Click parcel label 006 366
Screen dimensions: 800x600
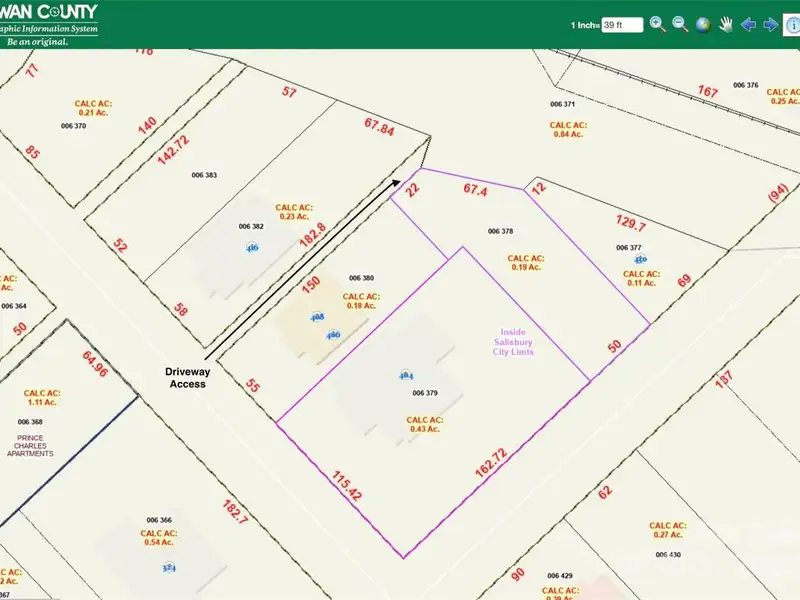pyautogui.click(x=159, y=520)
